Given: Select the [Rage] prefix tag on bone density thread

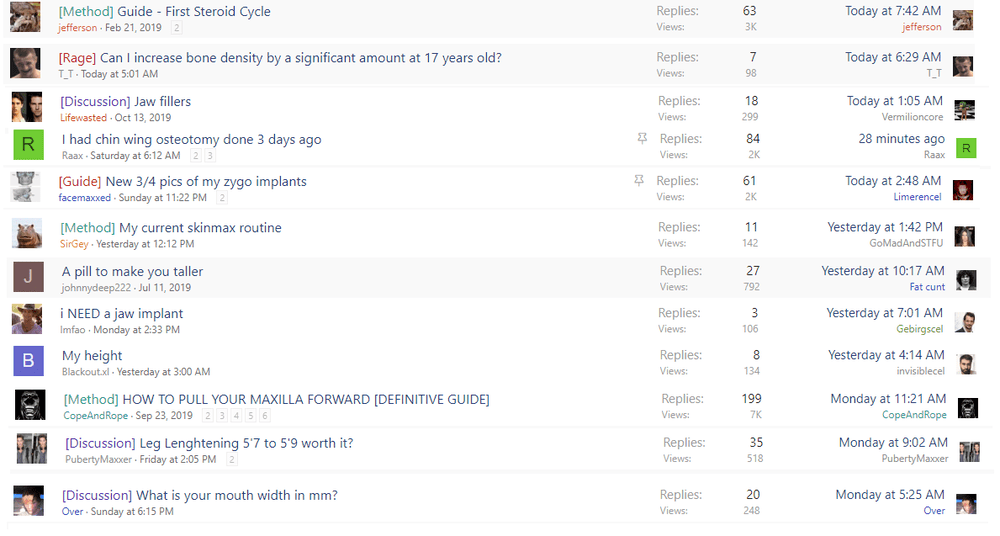Looking at the screenshot, I should point(77,57).
